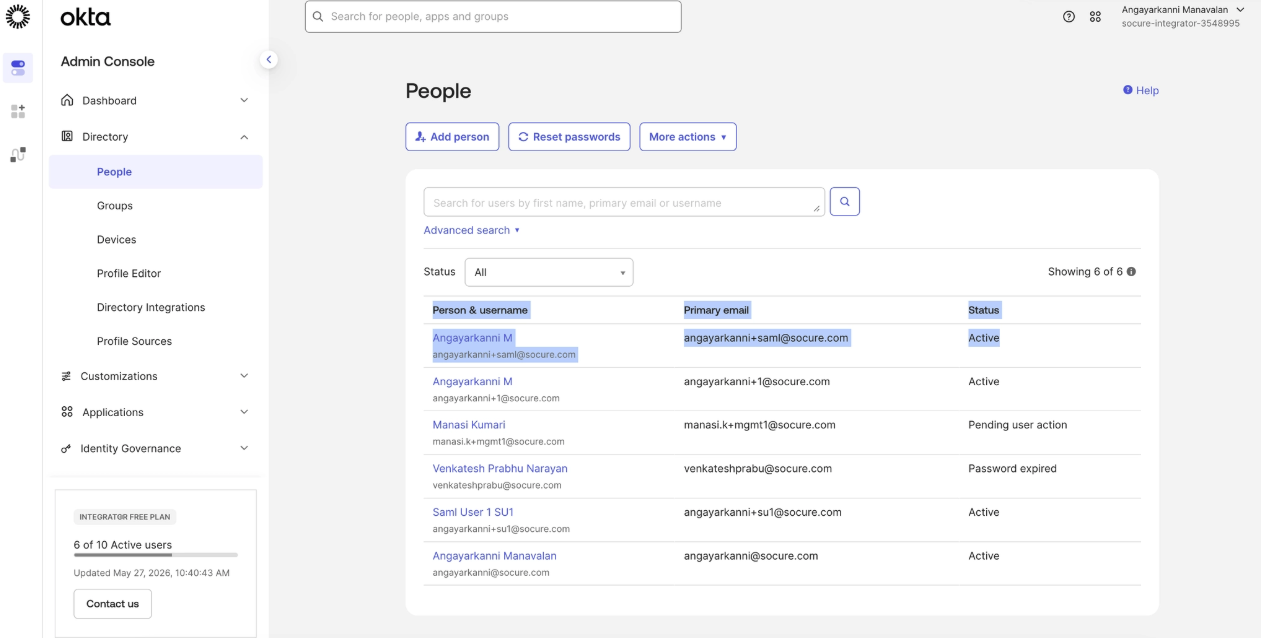Focus the user search by name field
This screenshot has width=1261, height=638.
click(624, 202)
